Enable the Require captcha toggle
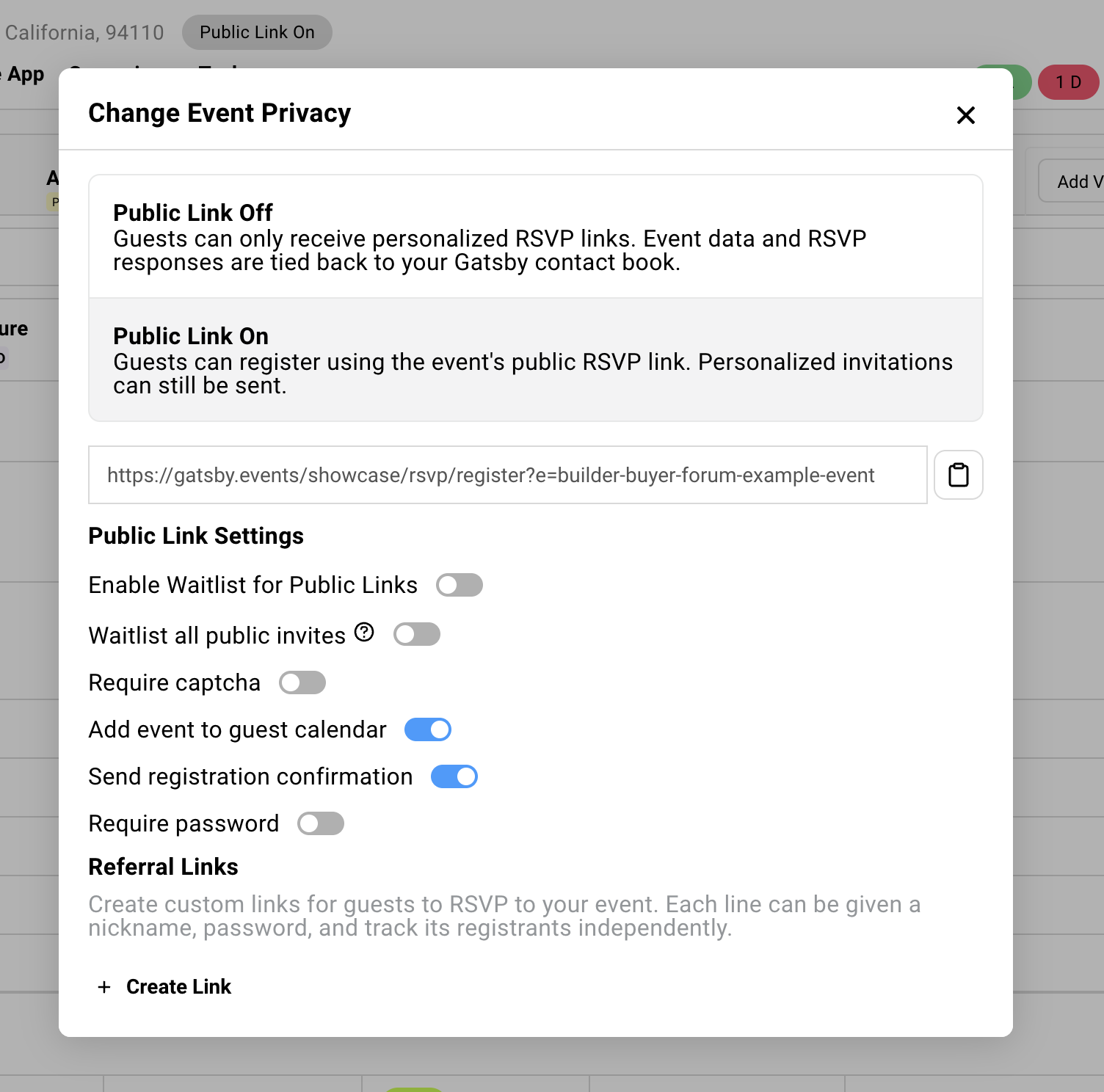The width and height of the screenshot is (1104, 1092). click(x=302, y=682)
